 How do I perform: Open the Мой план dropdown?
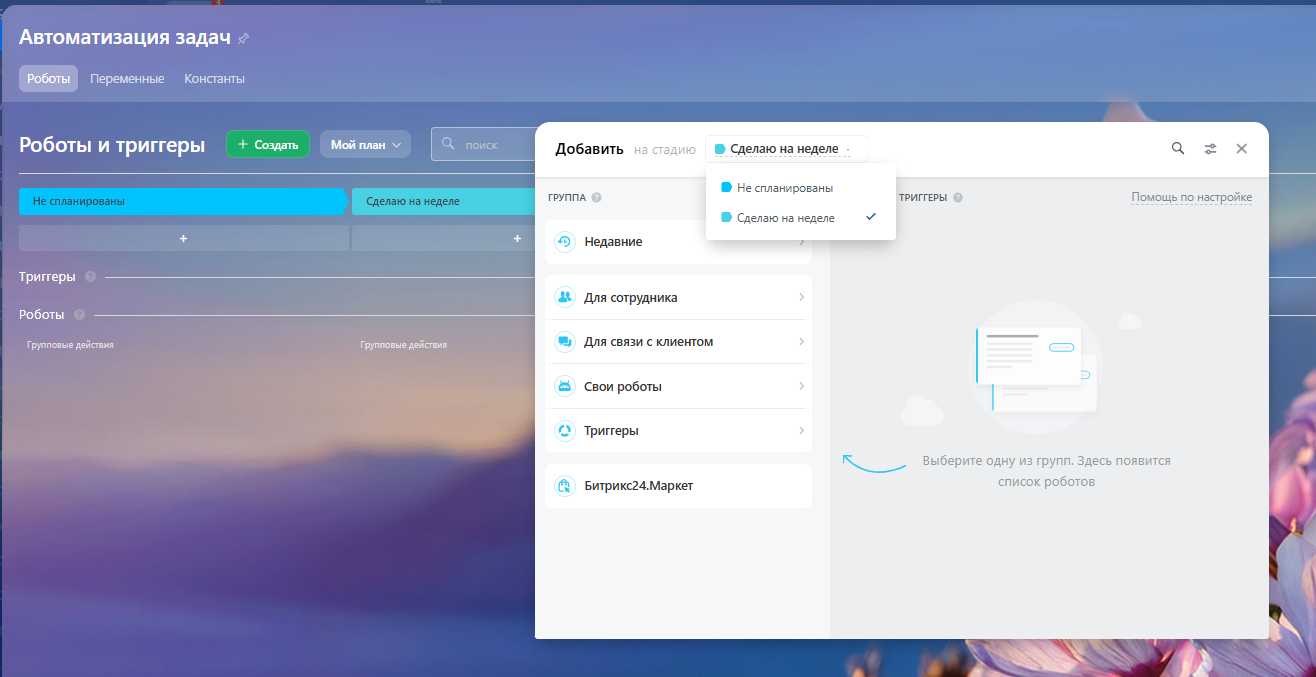[365, 145]
